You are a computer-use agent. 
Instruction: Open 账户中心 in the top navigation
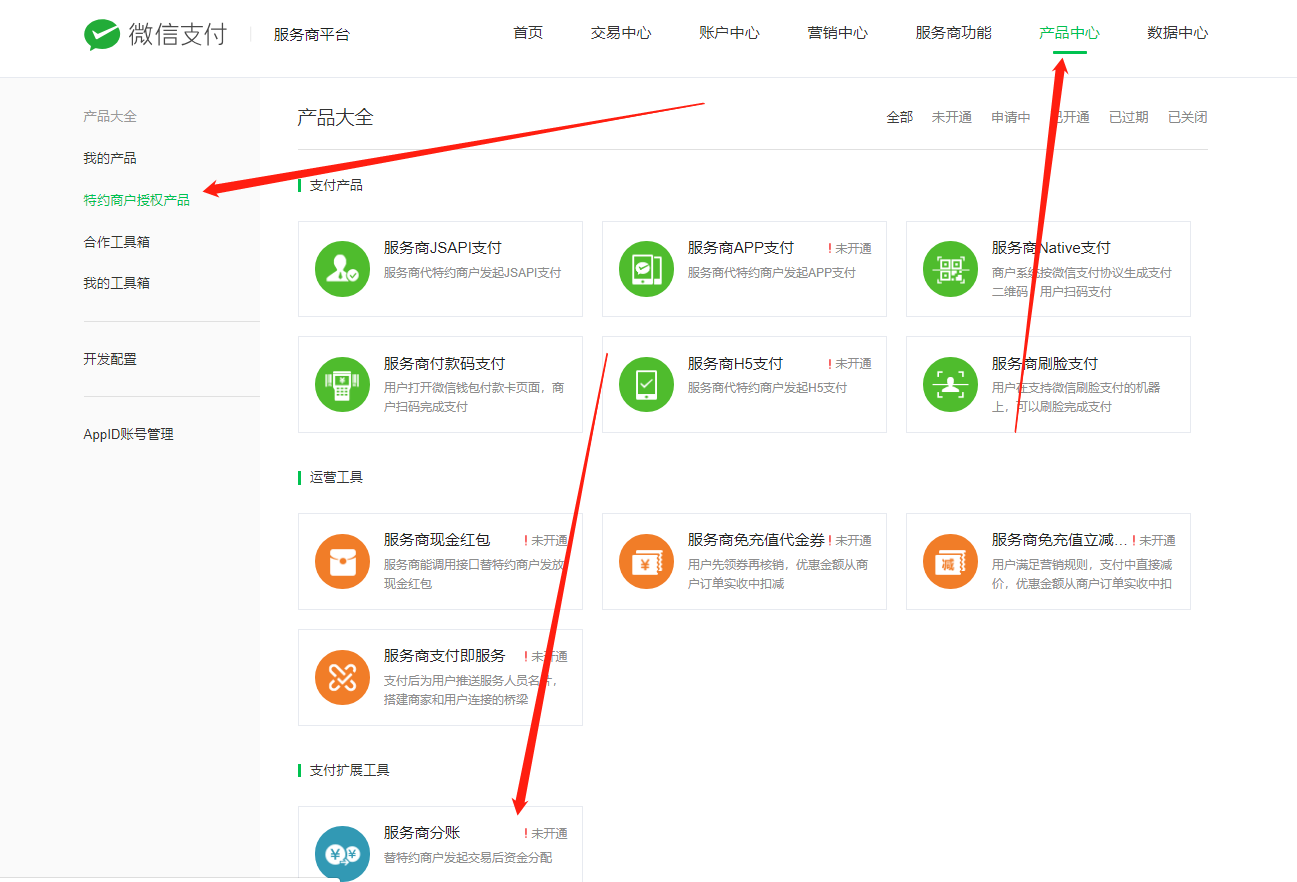coord(729,33)
